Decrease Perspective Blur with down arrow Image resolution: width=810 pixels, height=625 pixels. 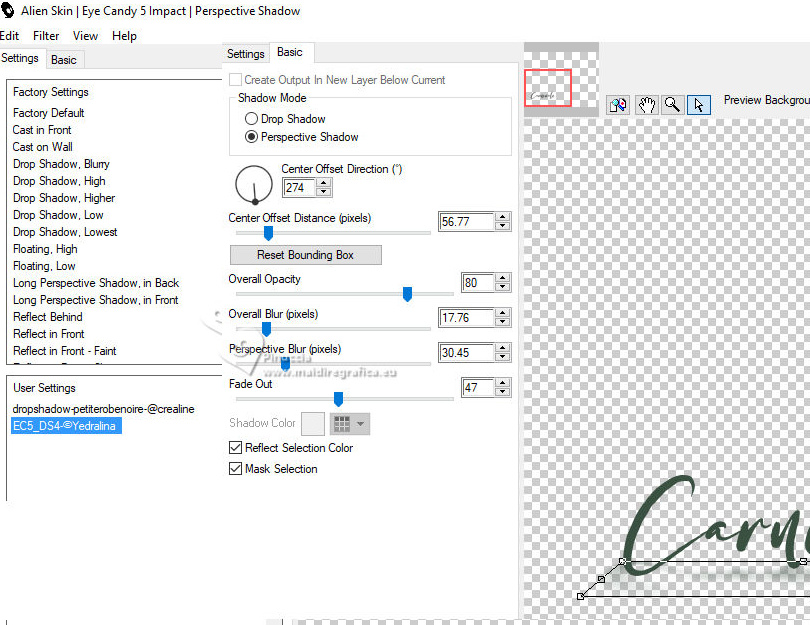point(502,357)
